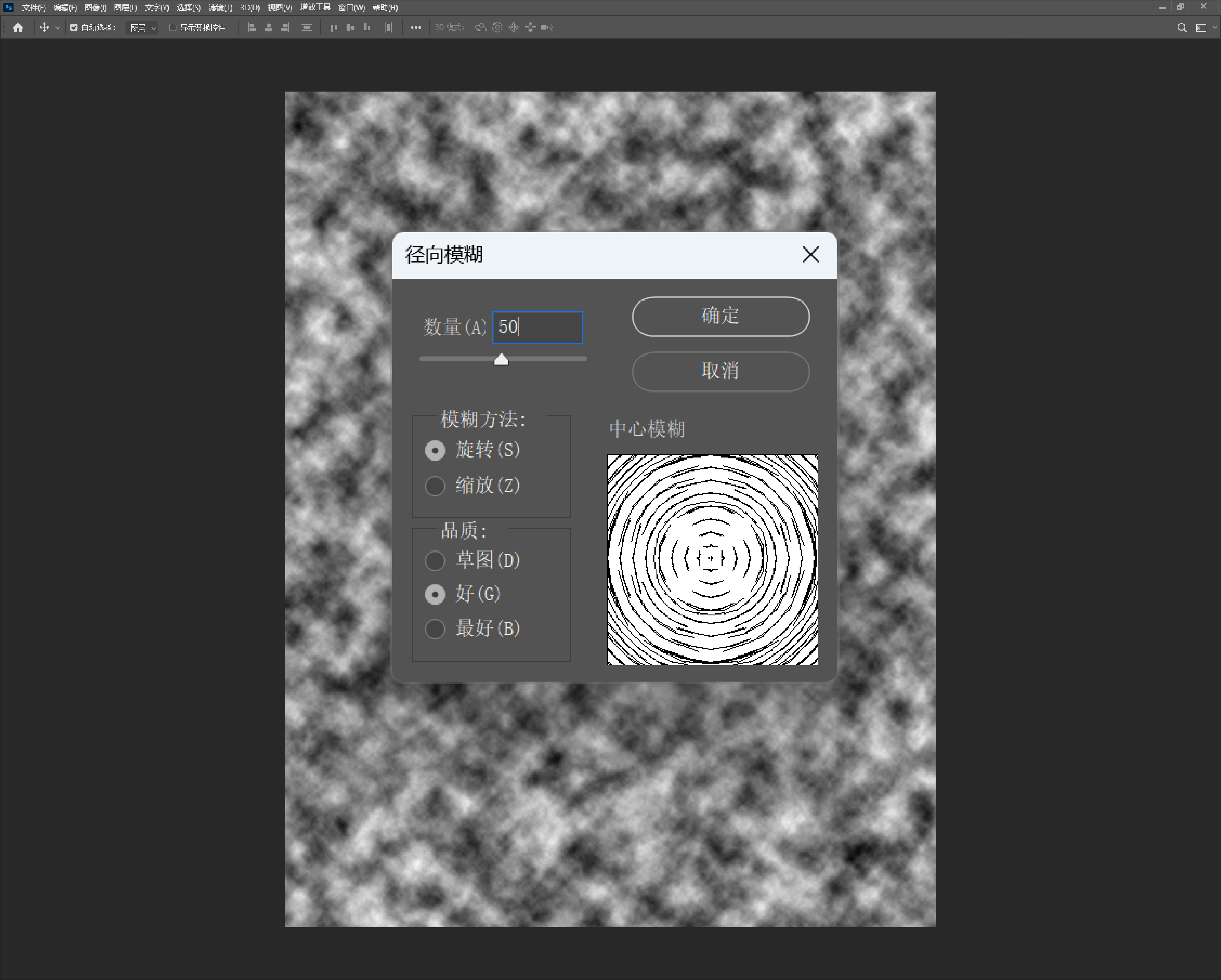1221x980 pixels.
Task: Click the Photoshop Ps logo icon
Action: coord(8,7)
